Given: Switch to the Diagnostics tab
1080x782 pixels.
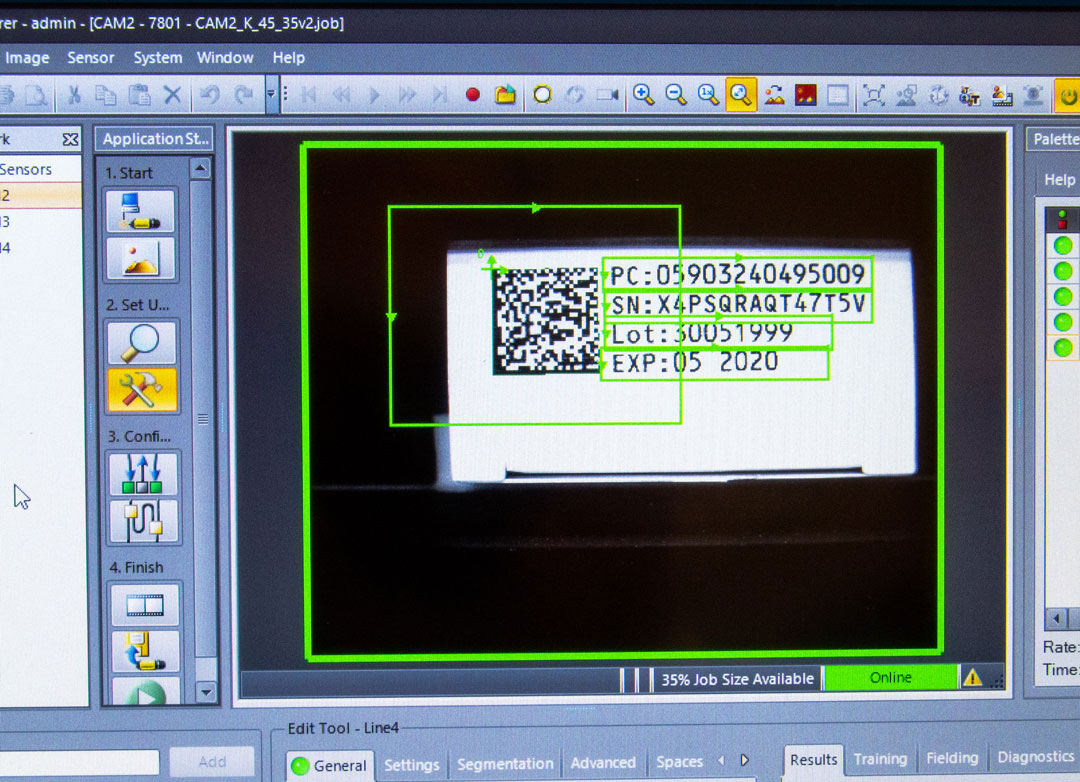Looking at the screenshot, I should [x=1035, y=757].
